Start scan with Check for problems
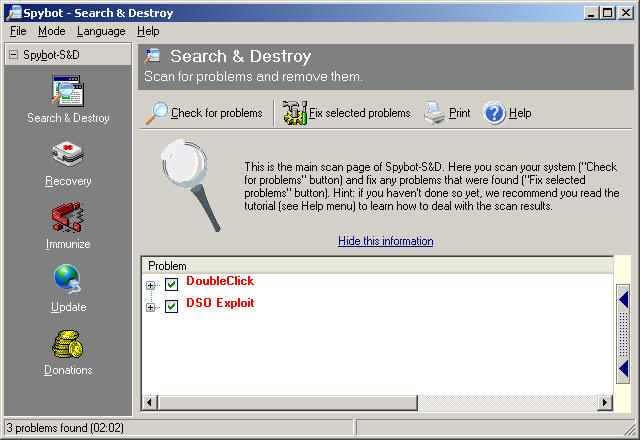 coord(205,113)
